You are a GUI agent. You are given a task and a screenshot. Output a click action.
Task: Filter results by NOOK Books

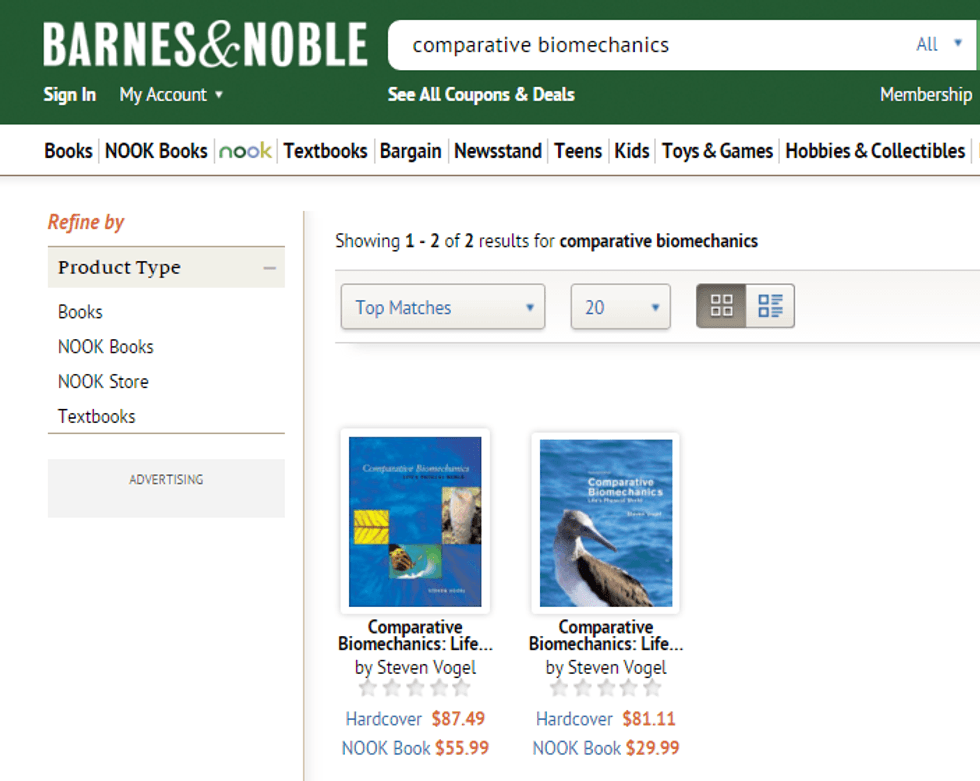click(x=106, y=347)
